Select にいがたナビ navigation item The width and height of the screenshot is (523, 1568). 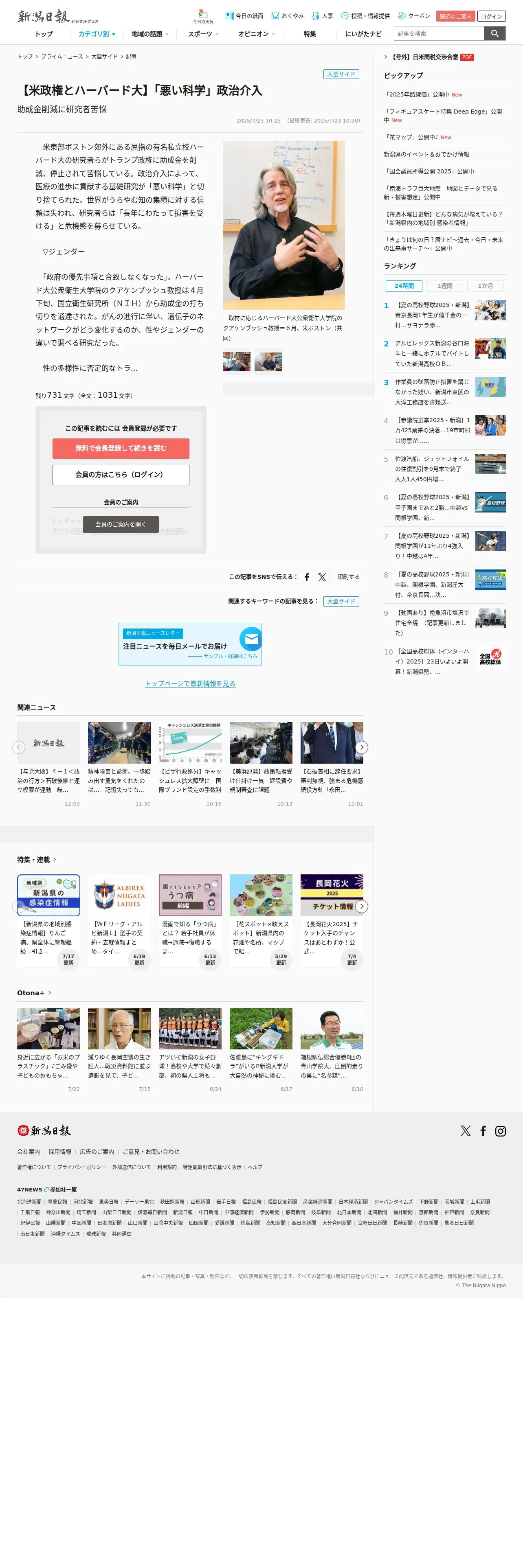[x=363, y=34]
